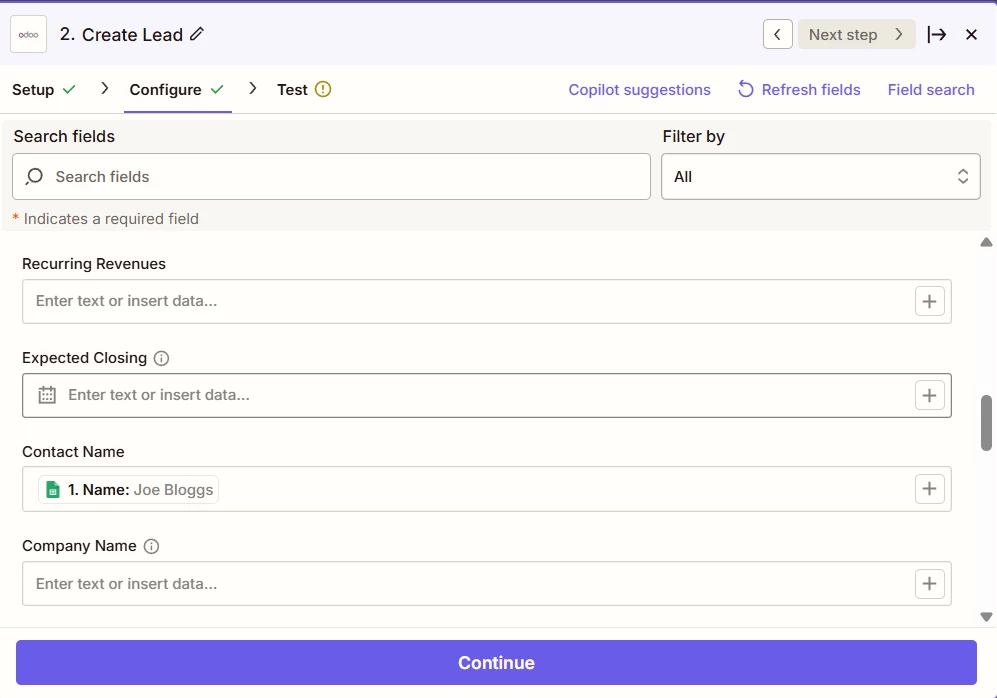Open the Setup tab
Viewport: 997px width, 698px height.
[44, 90]
